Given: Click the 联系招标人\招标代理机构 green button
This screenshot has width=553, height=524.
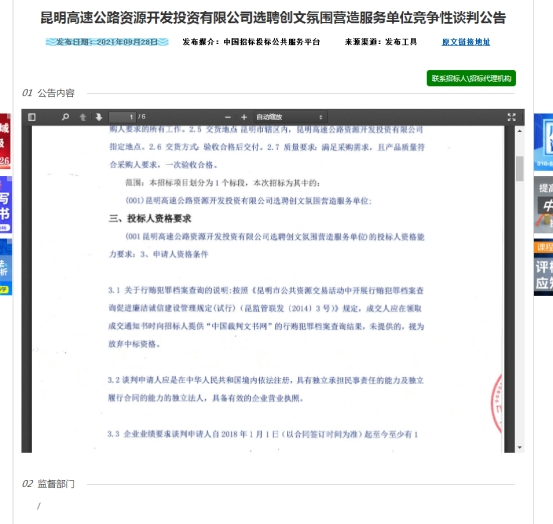Looking at the screenshot, I should pos(471,78).
